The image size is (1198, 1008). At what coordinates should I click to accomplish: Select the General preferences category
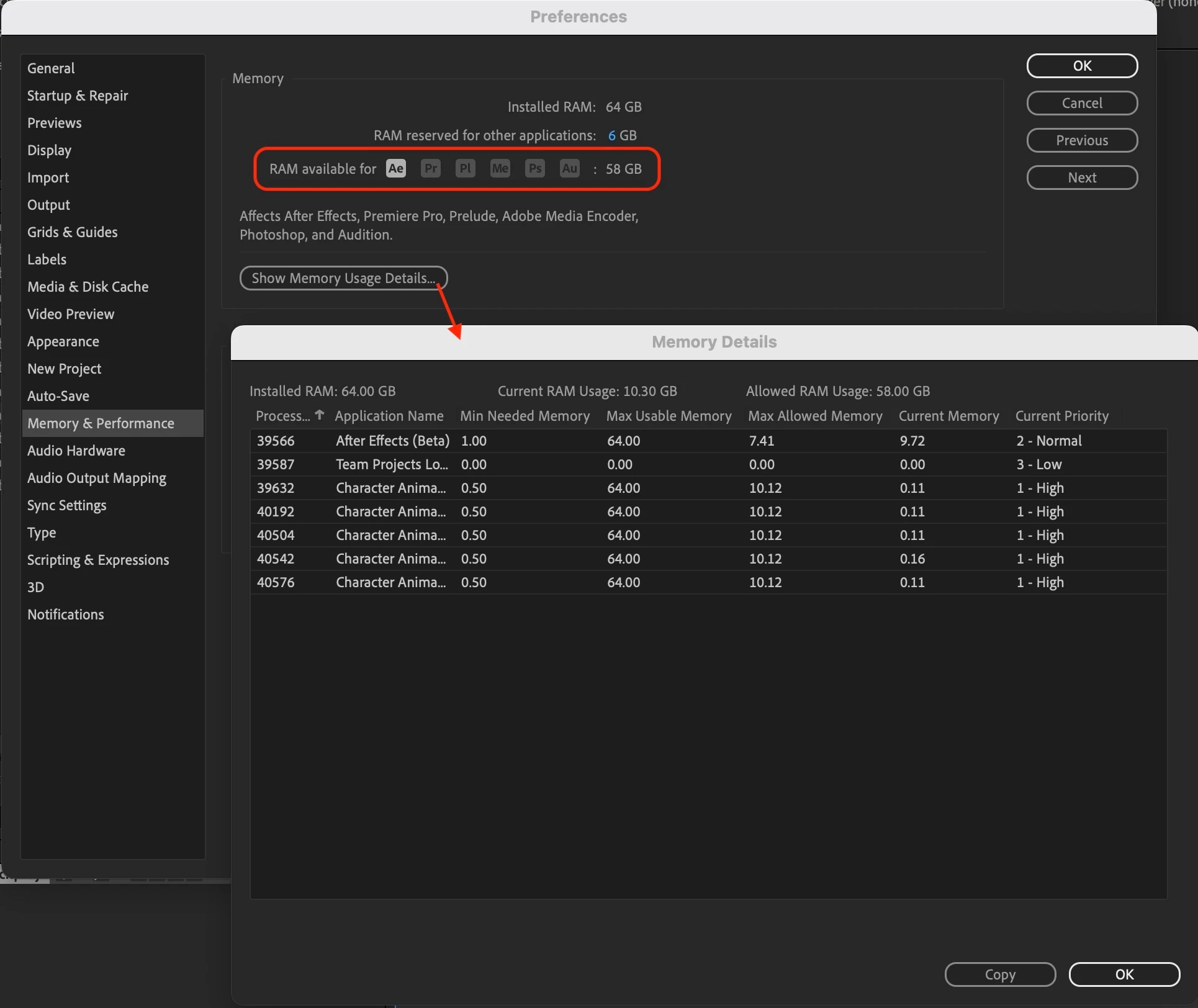click(51, 68)
